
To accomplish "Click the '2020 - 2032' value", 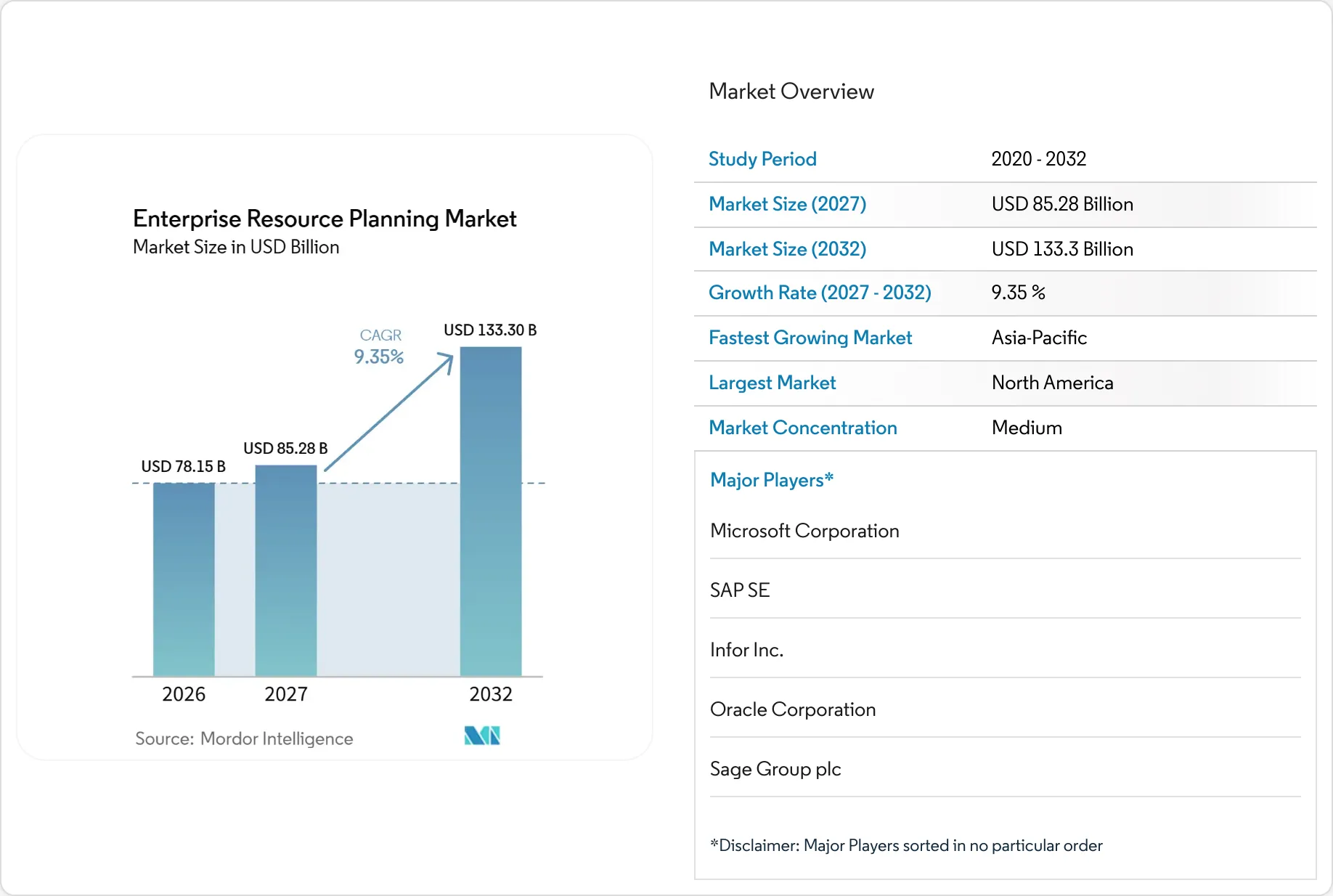I will (1039, 159).
